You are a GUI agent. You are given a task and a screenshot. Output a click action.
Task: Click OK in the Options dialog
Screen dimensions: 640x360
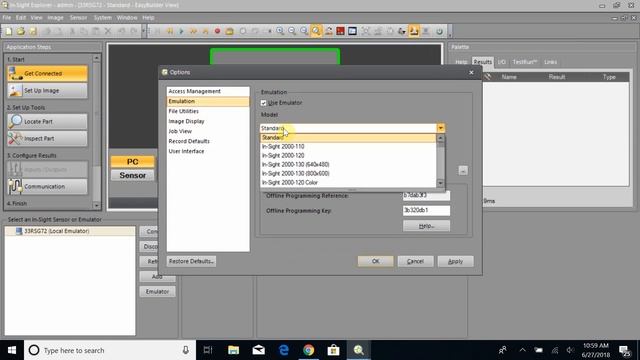coord(376,261)
